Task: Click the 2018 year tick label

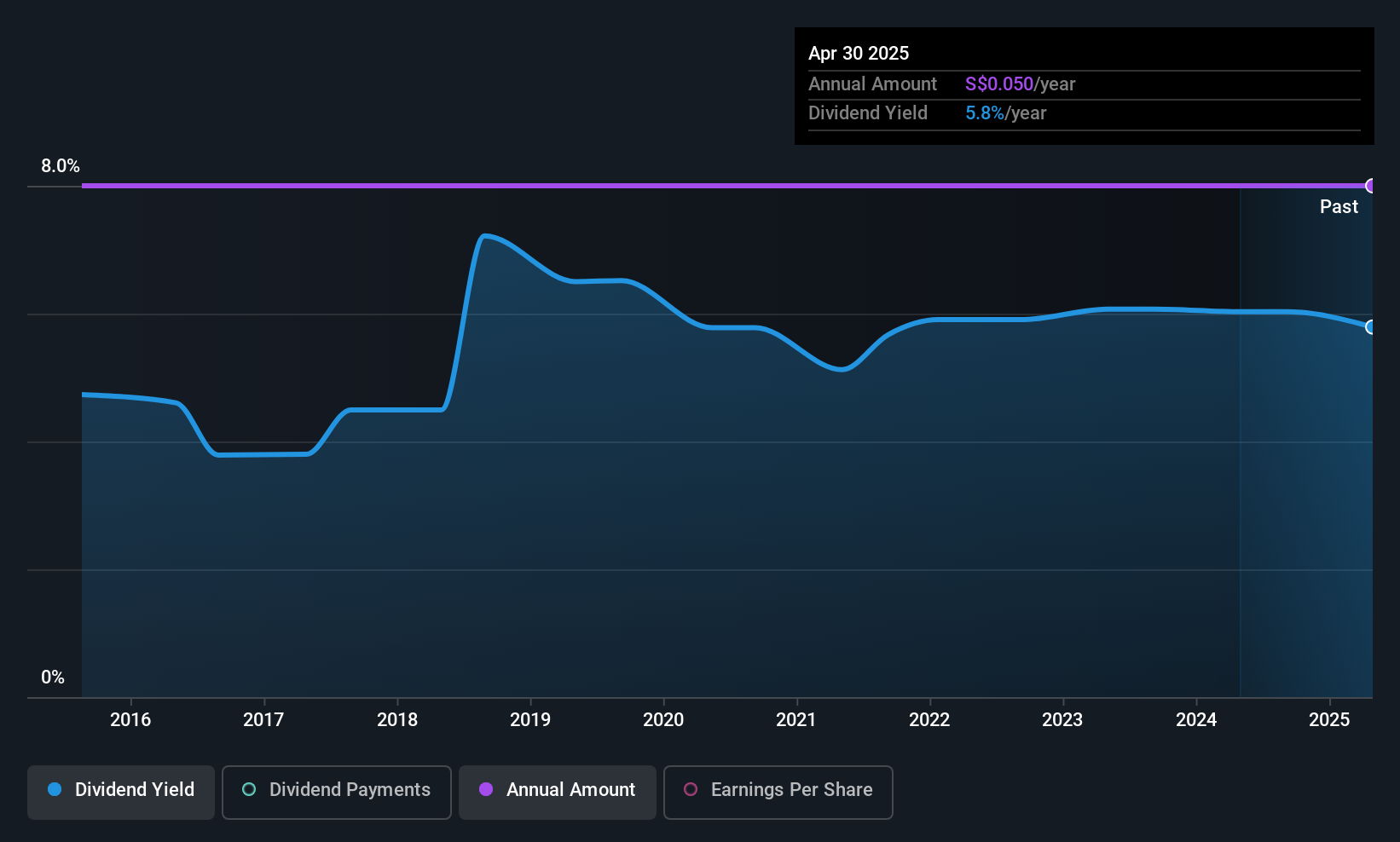Action: pos(397,720)
